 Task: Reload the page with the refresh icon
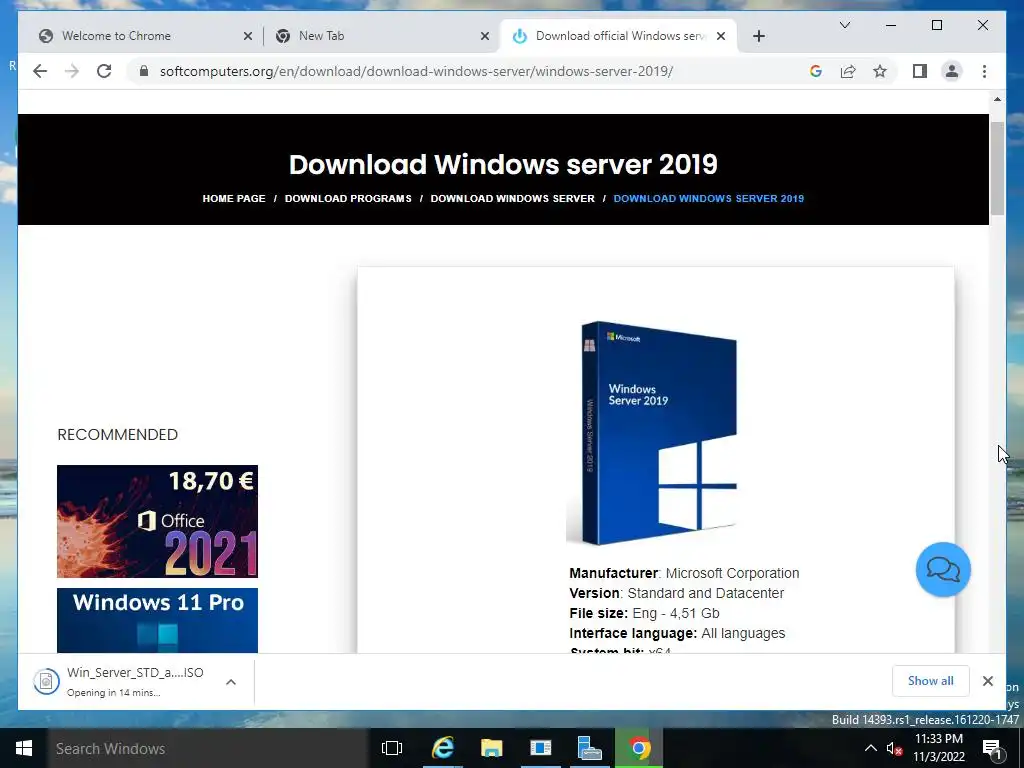tap(104, 71)
